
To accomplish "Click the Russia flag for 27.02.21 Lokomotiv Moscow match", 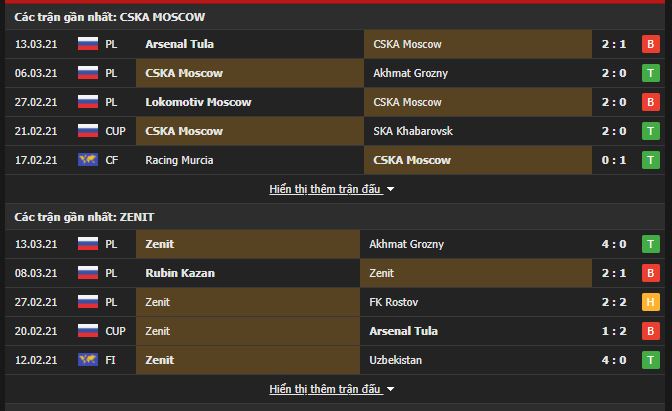I will [x=88, y=102].
